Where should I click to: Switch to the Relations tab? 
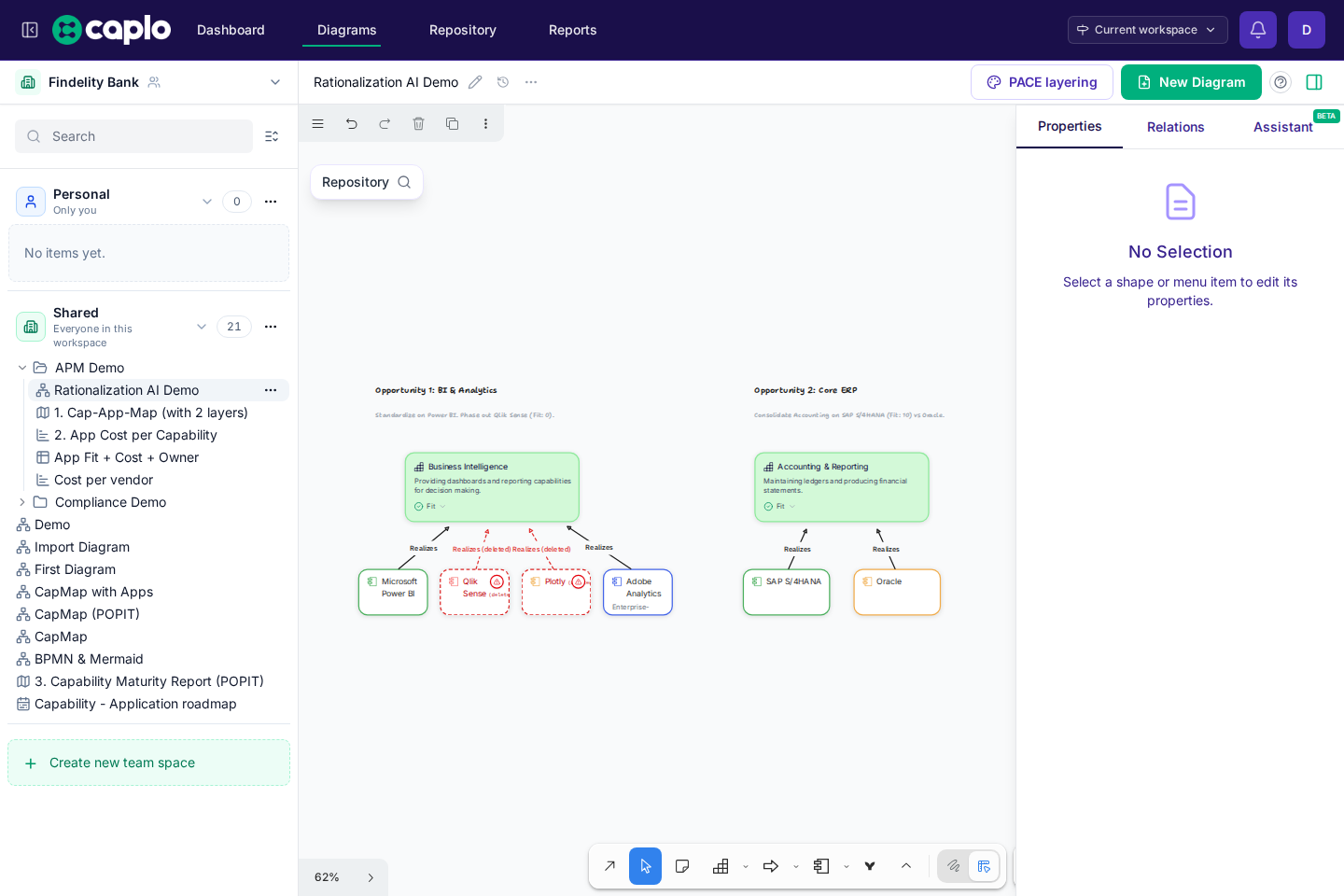[x=1176, y=127]
